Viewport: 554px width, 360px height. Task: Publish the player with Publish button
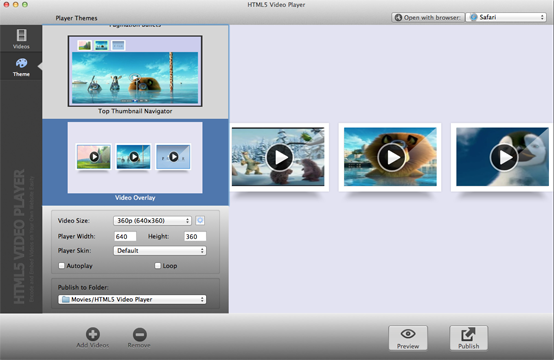click(468, 338)
